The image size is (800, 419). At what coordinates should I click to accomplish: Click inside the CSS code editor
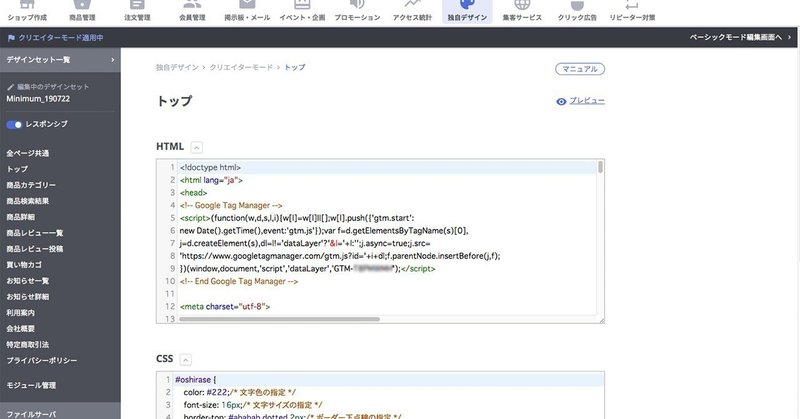[380, 396]
